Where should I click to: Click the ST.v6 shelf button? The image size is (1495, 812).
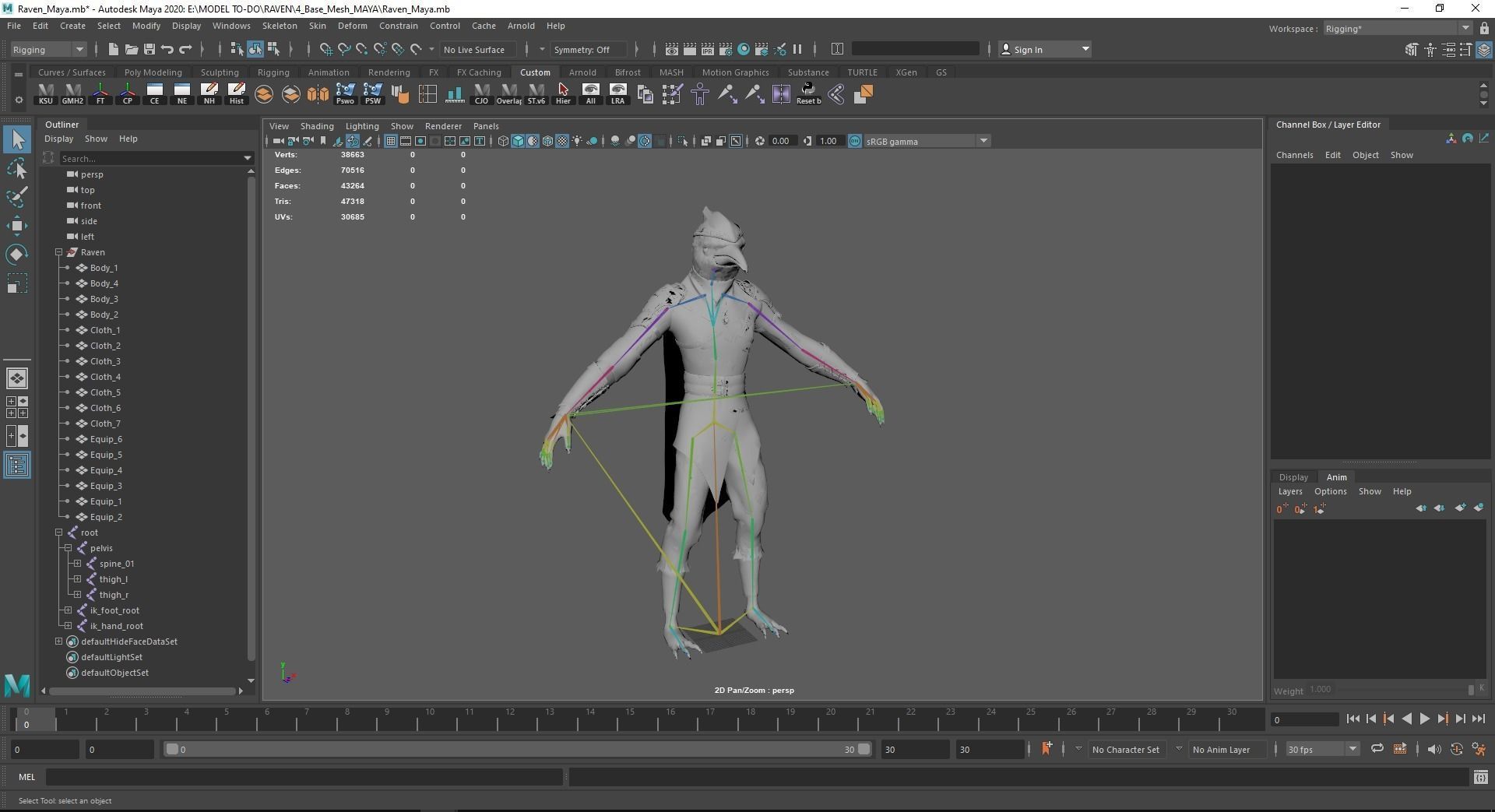536,94
